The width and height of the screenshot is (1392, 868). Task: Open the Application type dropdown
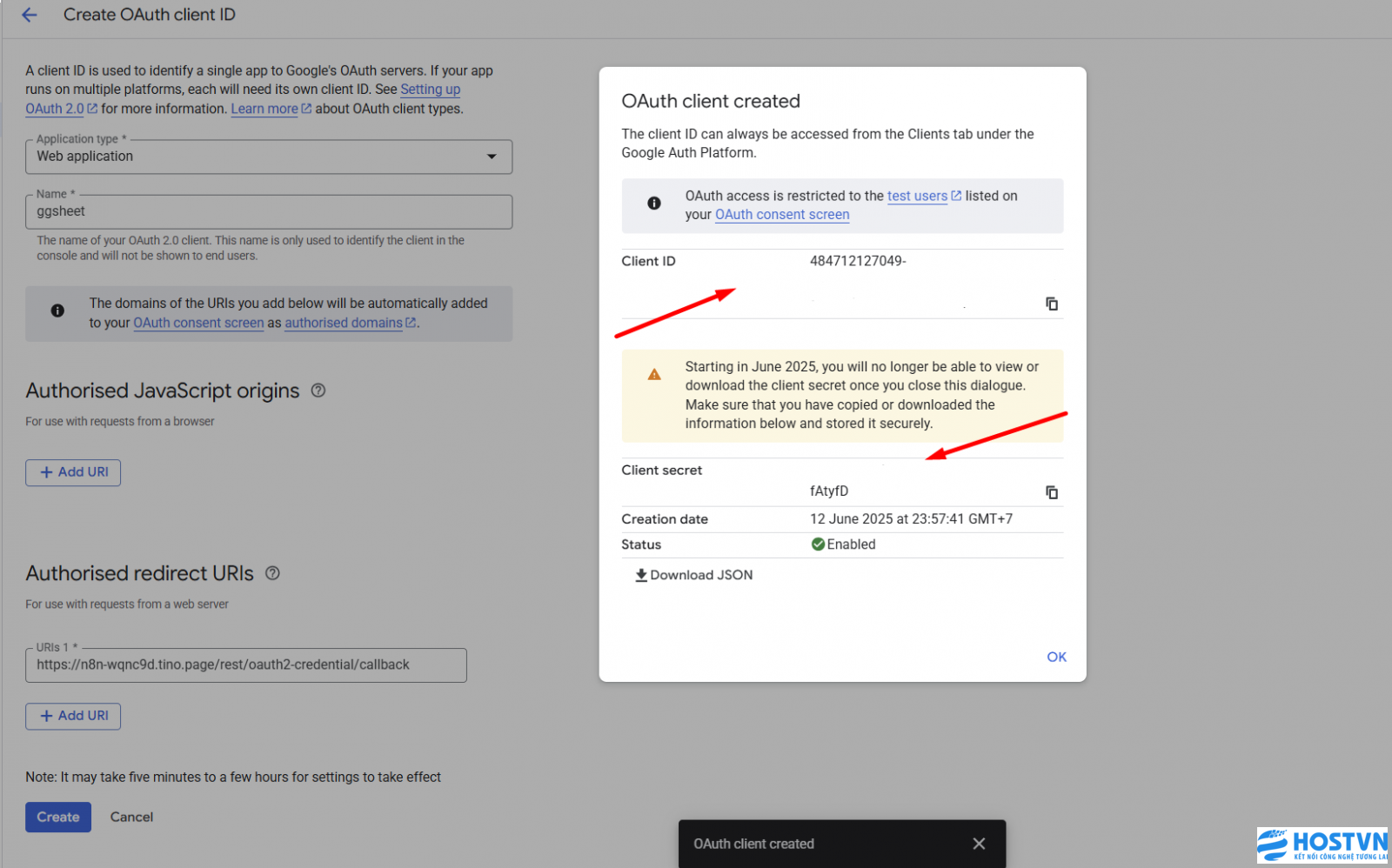269,157
